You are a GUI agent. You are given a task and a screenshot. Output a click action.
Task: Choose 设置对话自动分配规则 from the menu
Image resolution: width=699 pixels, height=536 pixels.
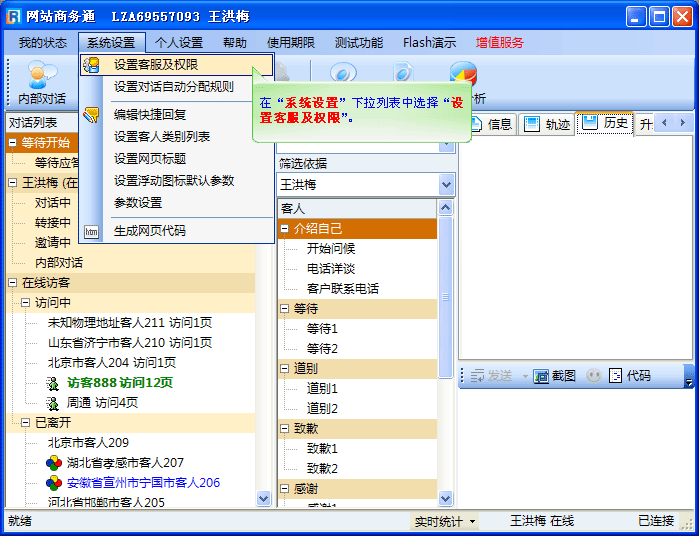pyautogui.click(x=174, y=87)
